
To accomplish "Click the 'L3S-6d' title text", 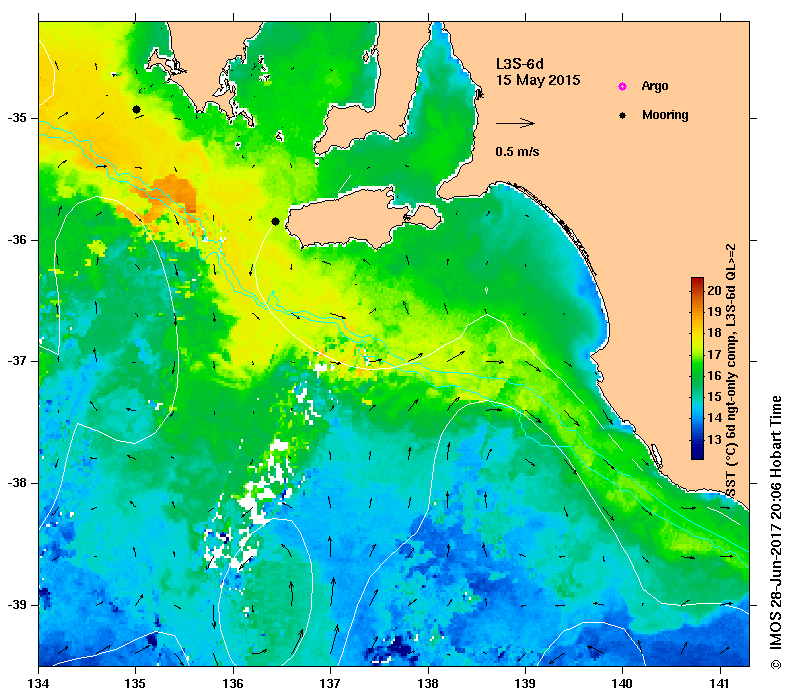I will 520,64.
